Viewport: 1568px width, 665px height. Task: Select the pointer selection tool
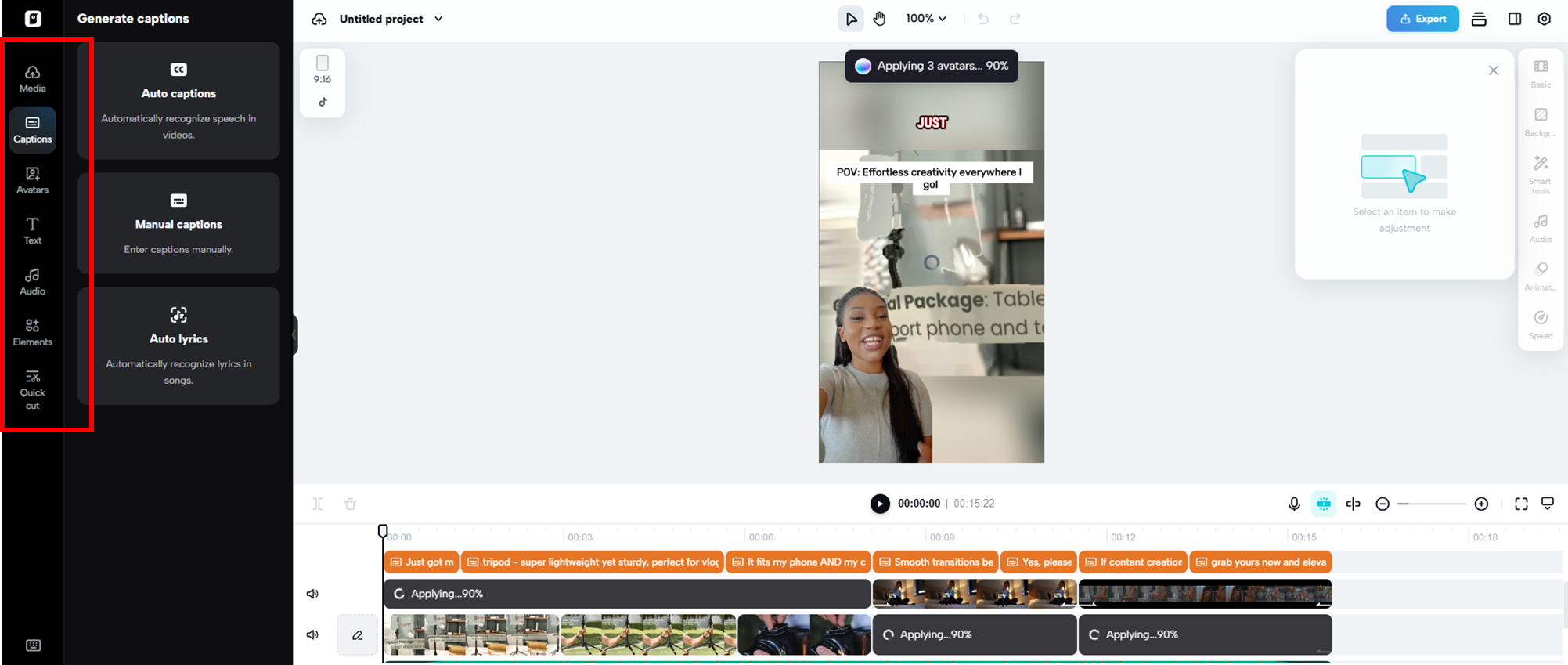851,19
